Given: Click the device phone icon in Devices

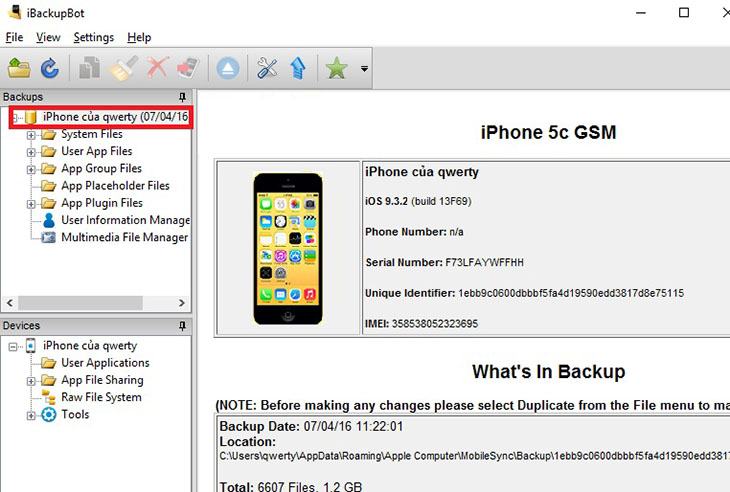Looking at the screenshot, I should click(x=31, y=346).
